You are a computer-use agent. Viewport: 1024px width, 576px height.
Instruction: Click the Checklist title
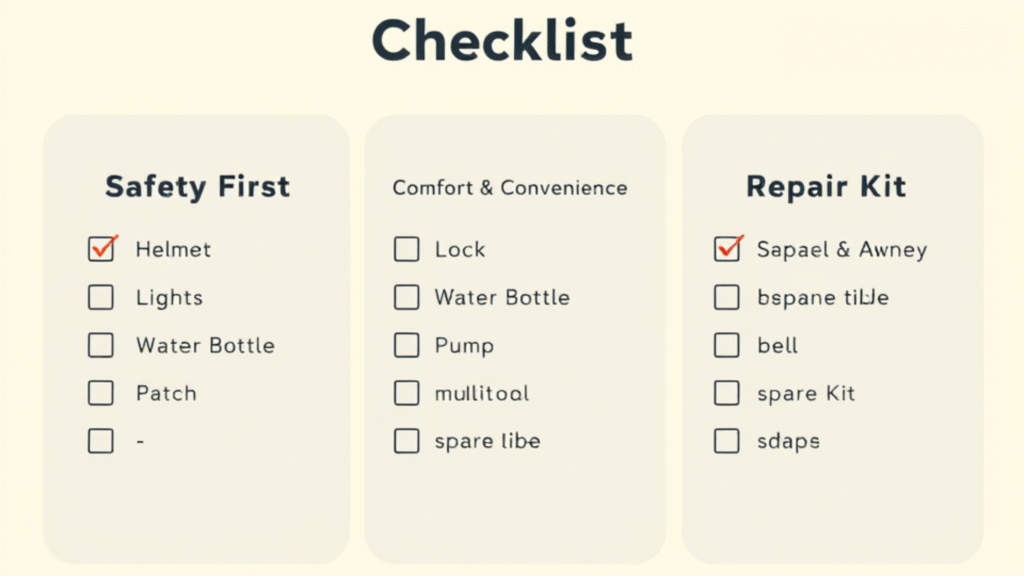tap(502, 40)
